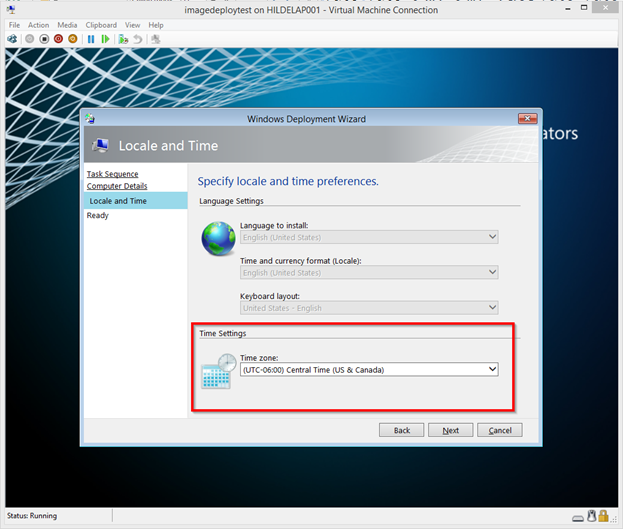
Task: Click the 'Language to install:' label
Action: point(274,225)
